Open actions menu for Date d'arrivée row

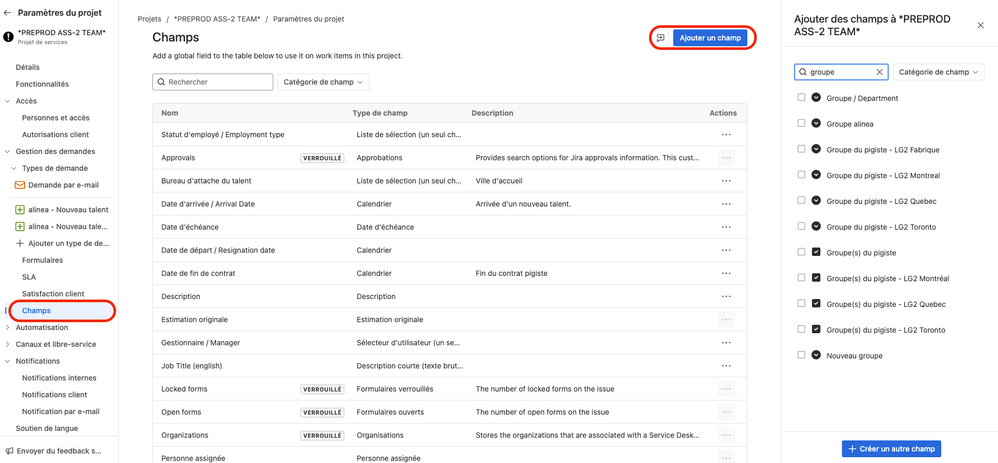coord(726,204)
